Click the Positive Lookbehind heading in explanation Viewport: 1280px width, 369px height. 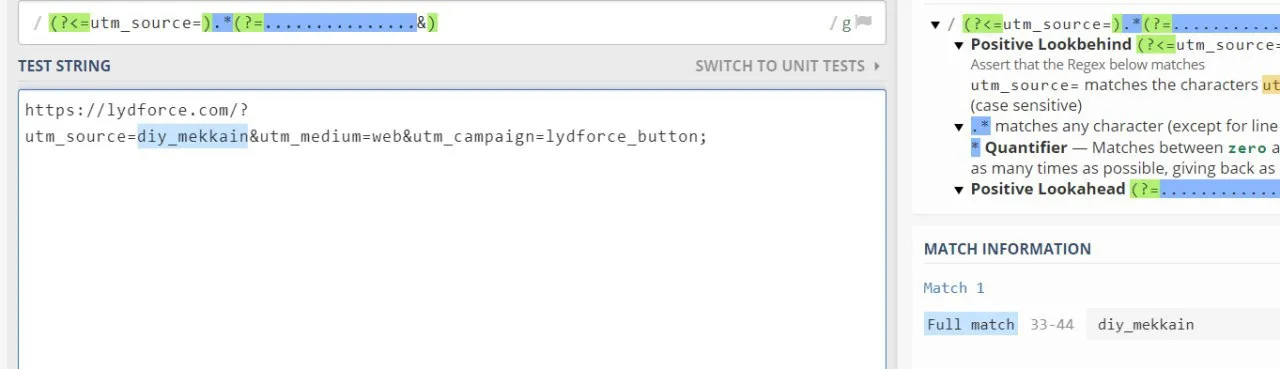[x=1051, y=45]
